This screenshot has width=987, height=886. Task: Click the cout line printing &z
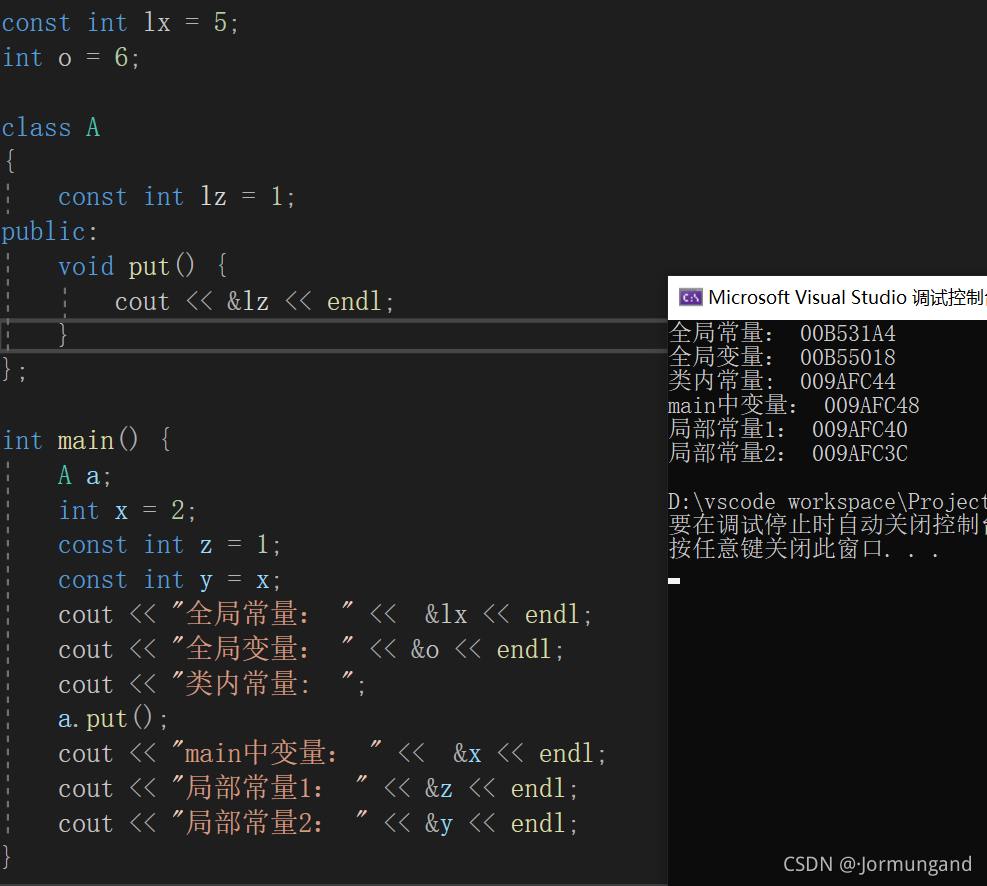tap(318, 788)
